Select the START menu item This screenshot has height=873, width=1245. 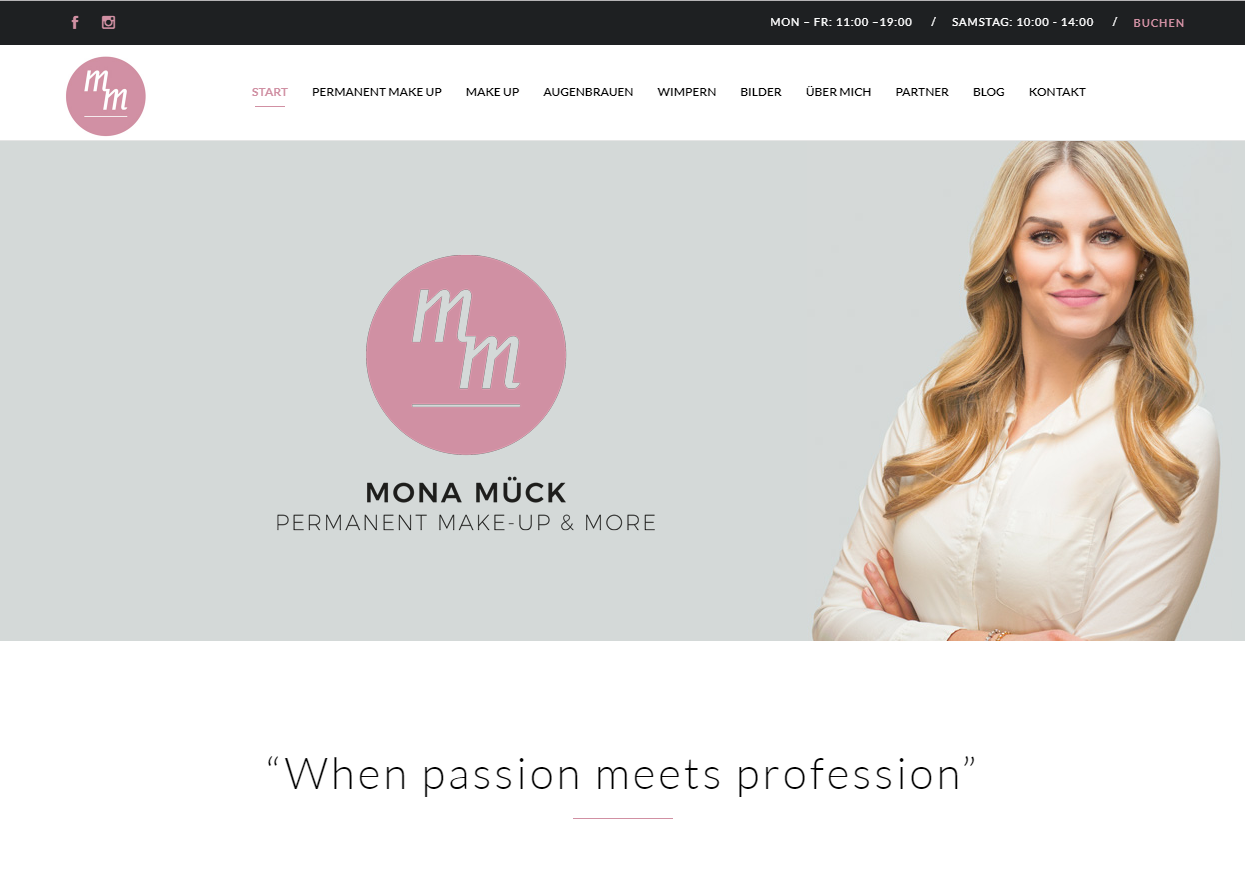[x=270, y=92]
